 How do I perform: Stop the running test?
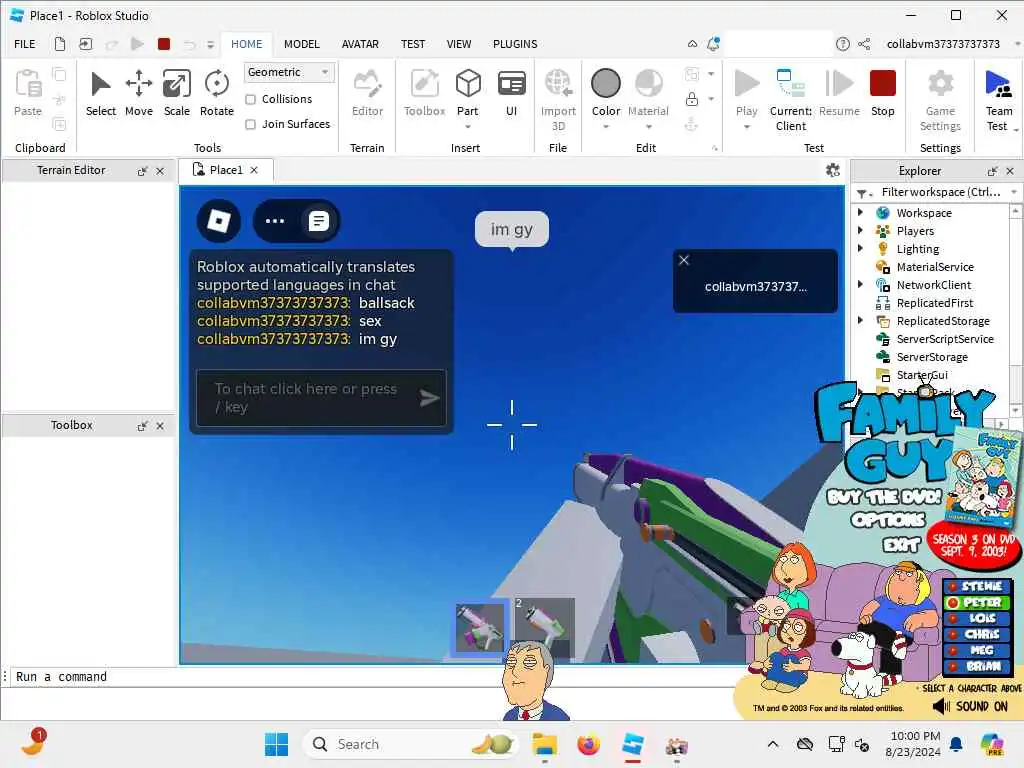point(882,93)
